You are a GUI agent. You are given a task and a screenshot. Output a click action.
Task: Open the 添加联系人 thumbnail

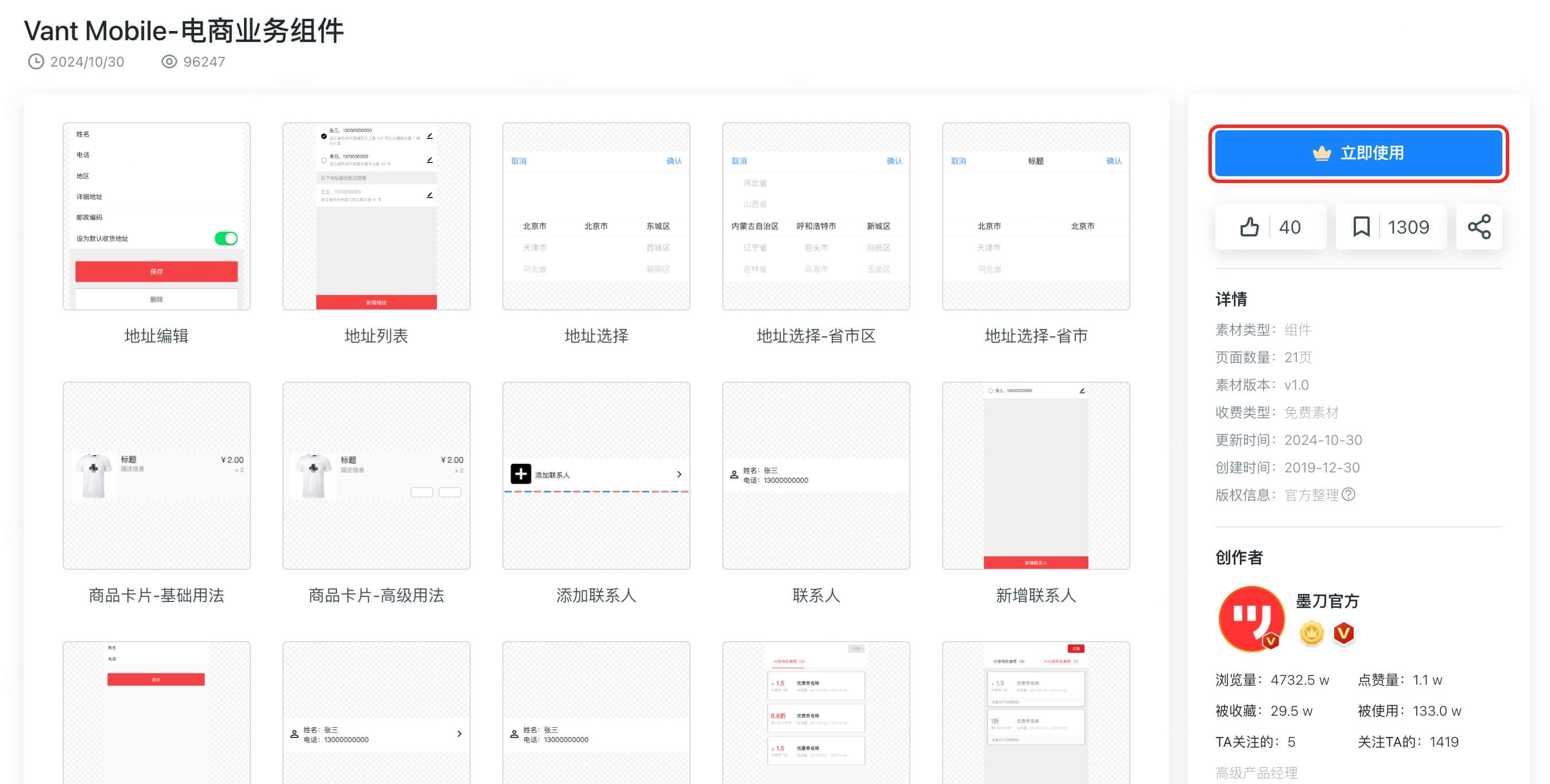(x=596, y=475)
